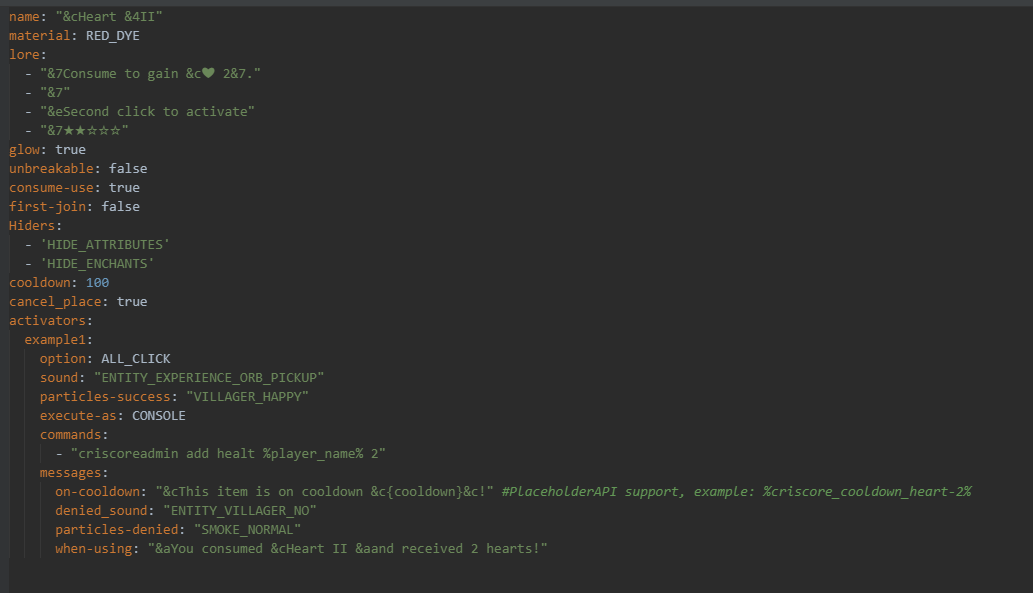Click the 'ENTITY_EXPERIENCE_ORB_PICKUP' sound string

pos(209,377)
